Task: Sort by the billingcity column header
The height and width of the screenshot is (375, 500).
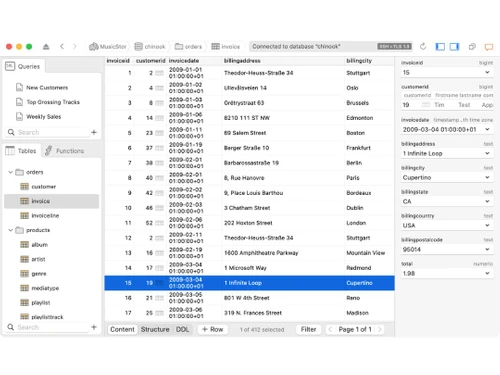Action: pyautogui.click(x=359, y=61)
